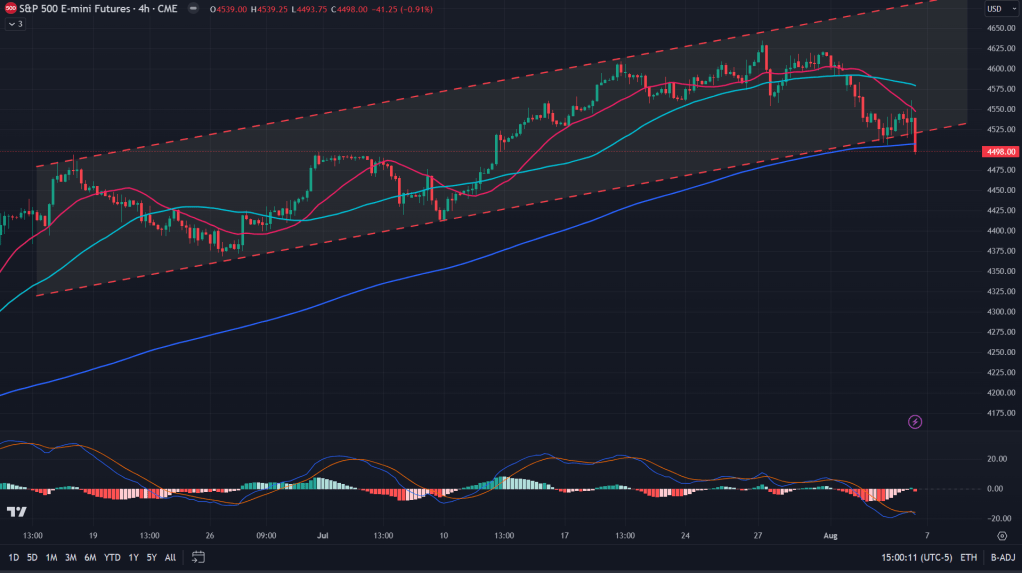Select the 1D time range
This screenshot has width=1022, height=573.
point(14,557)
